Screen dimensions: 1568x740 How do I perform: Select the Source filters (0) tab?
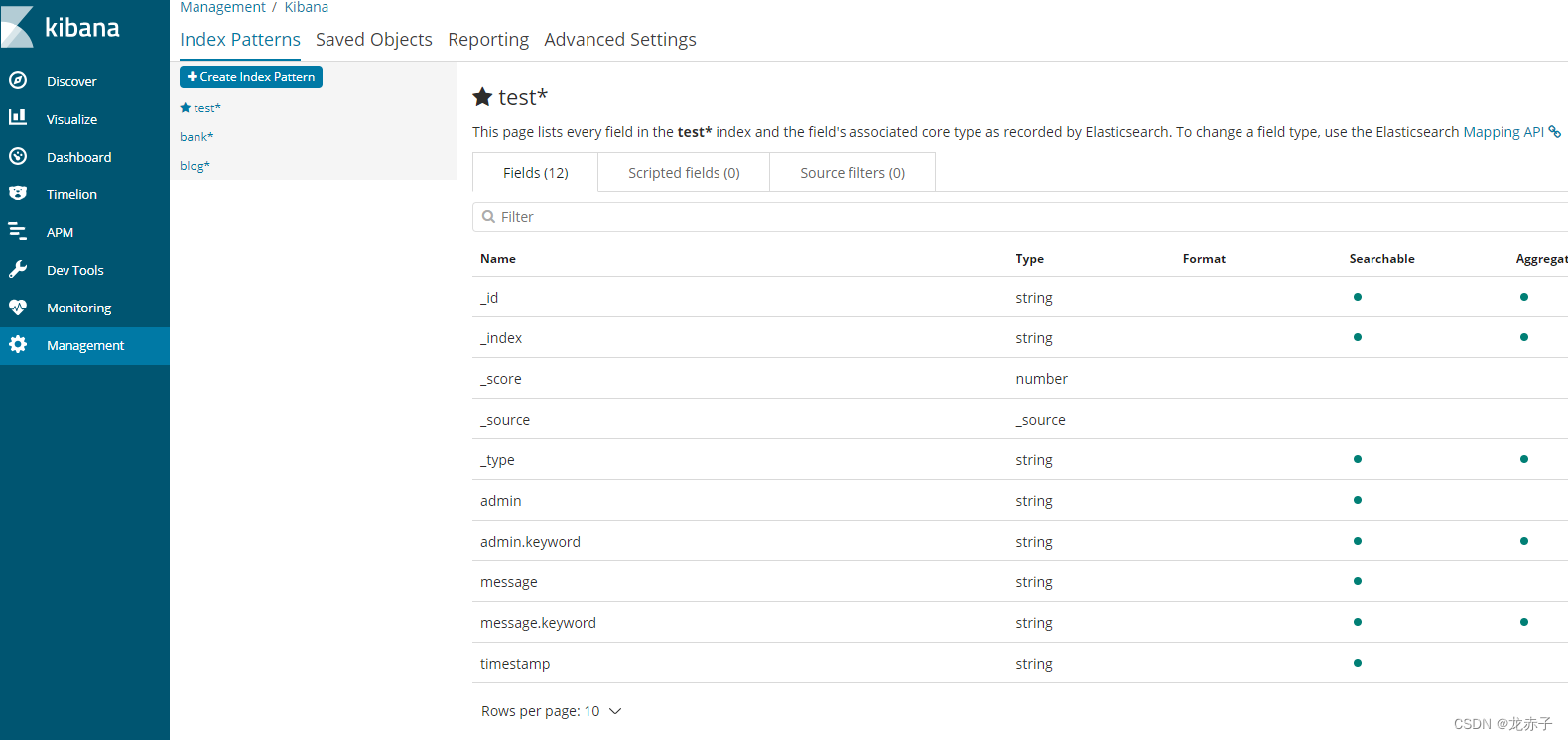(852, 173)
